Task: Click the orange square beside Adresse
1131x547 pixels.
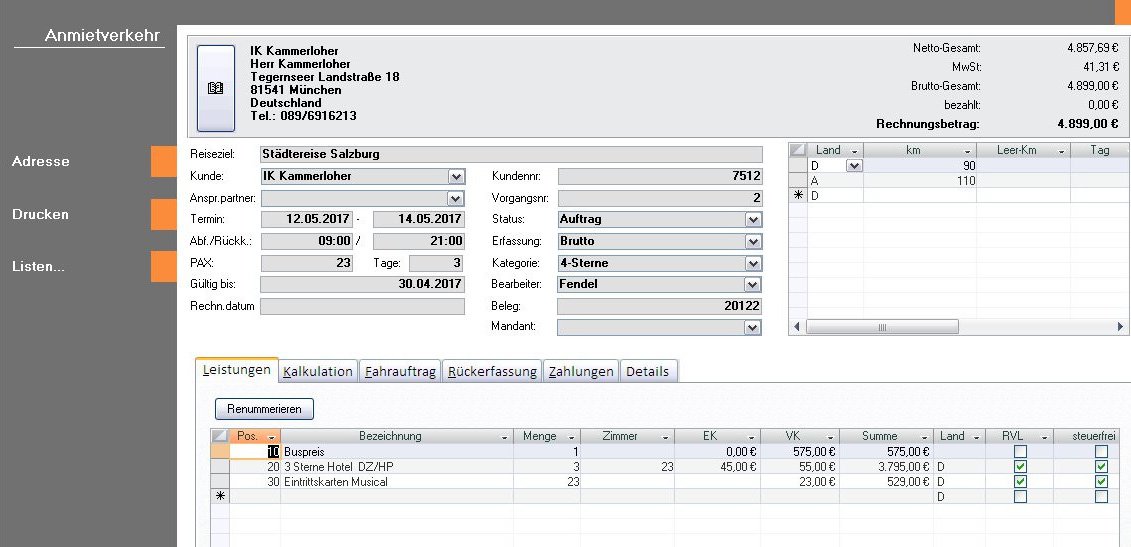Action: pyautogui.click(x=164, y=162)
